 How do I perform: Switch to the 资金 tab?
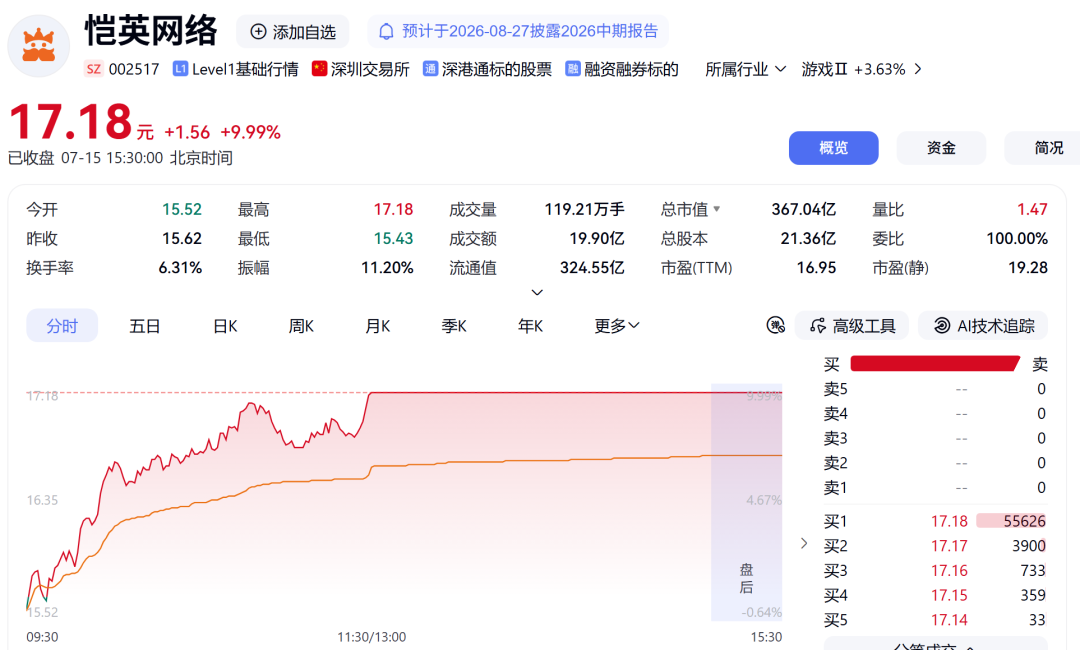point(941,148)
